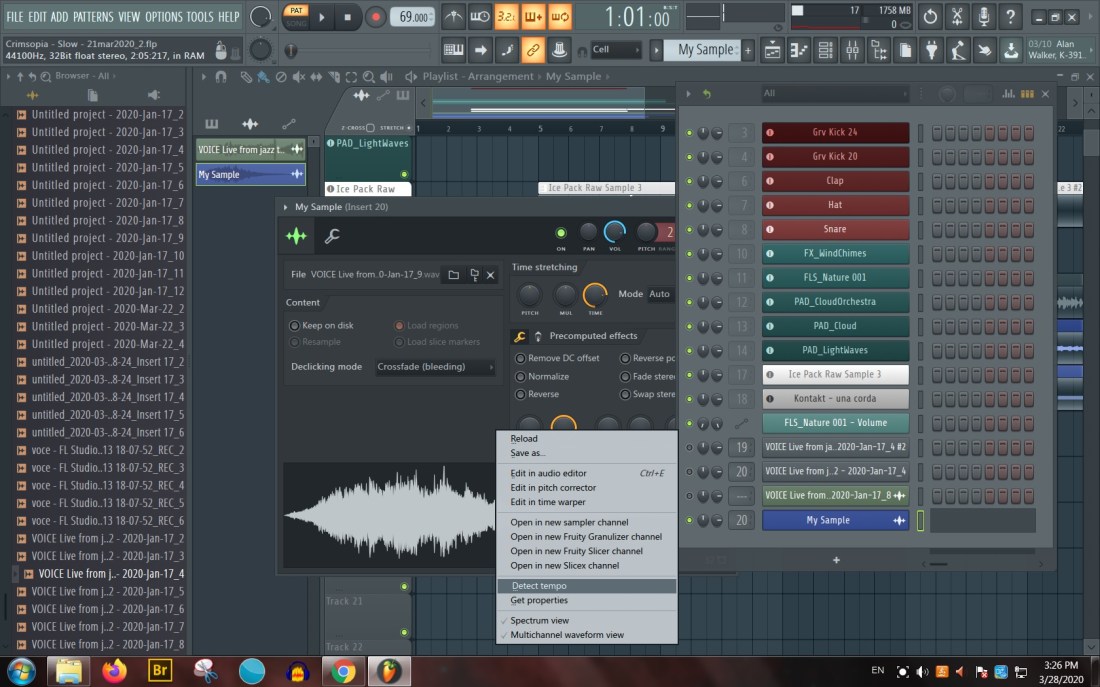This screenshot has width=1100, height=687.
Task: Enable the Reverse precomputed effect
Action: click(521, 395)
